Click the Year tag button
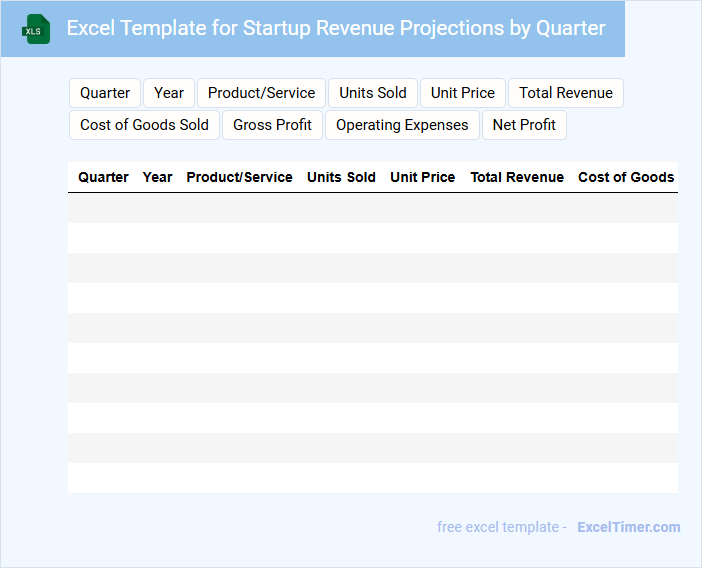702x568 pixels. tap(169, 93)
